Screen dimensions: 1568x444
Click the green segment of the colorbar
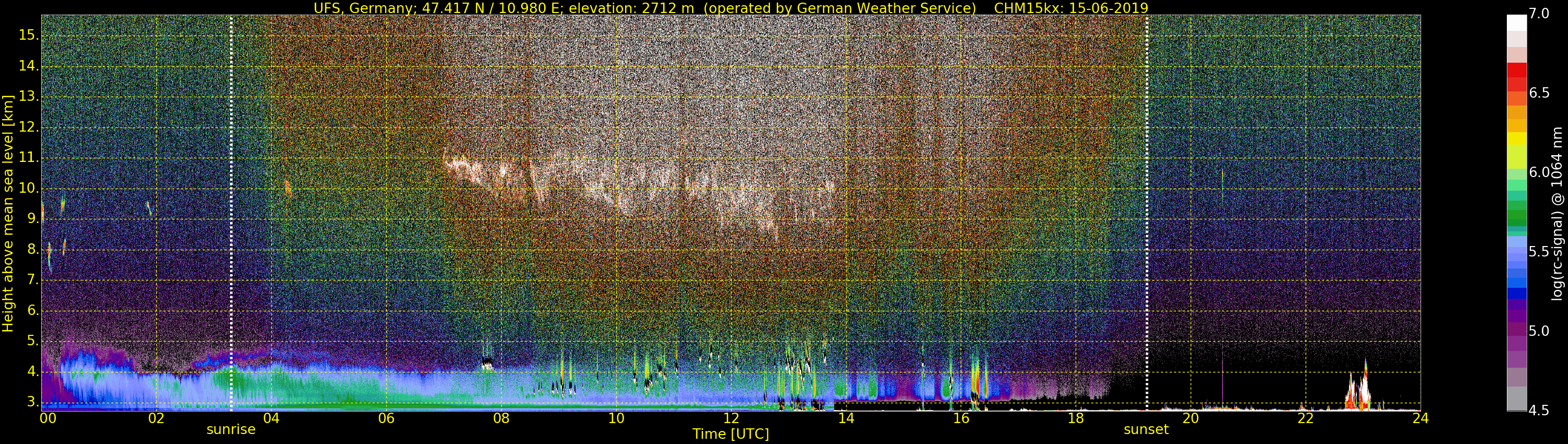coord(1516,214)
